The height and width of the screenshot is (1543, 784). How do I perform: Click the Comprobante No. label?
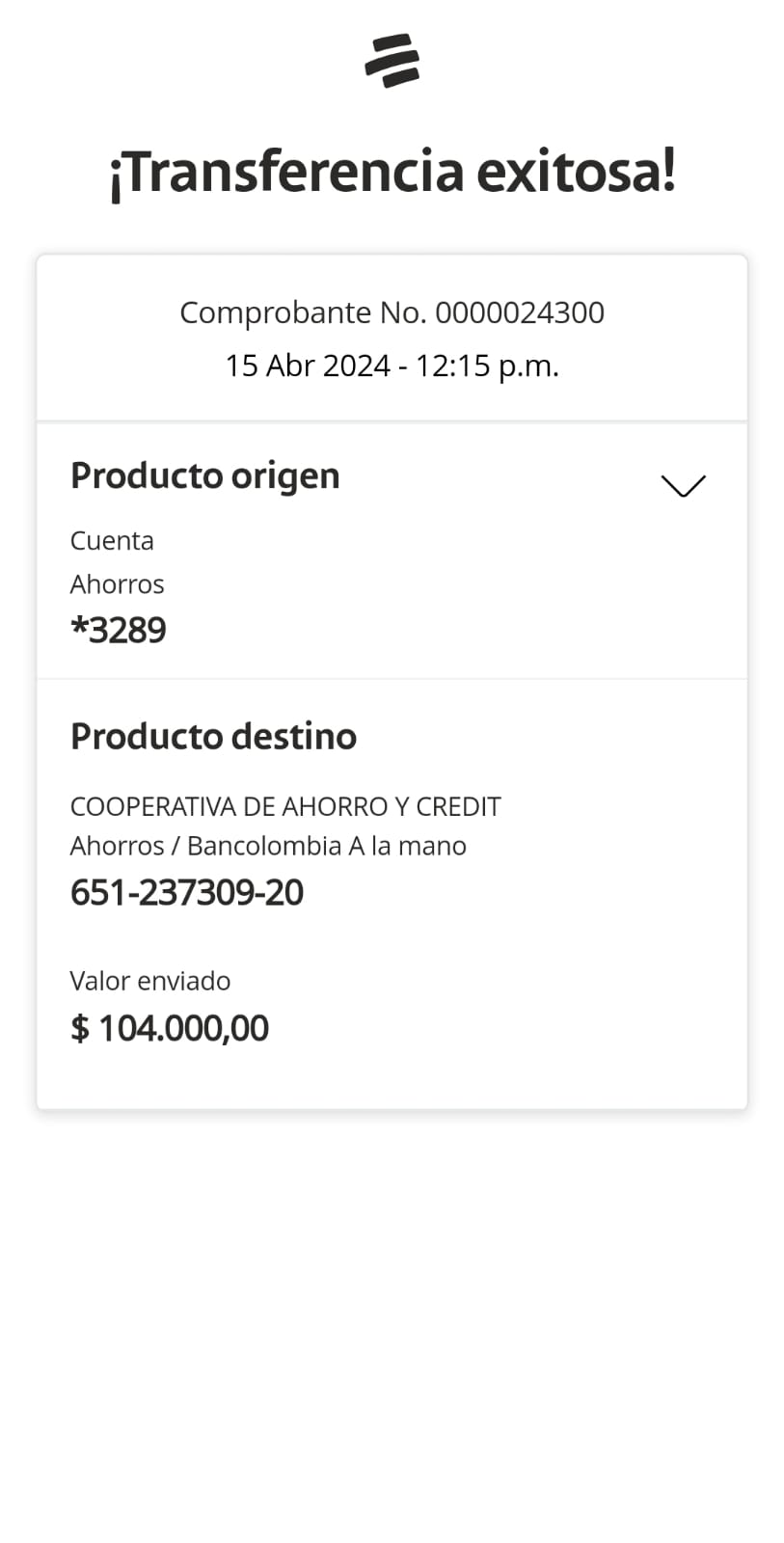(x=303, y=312)
